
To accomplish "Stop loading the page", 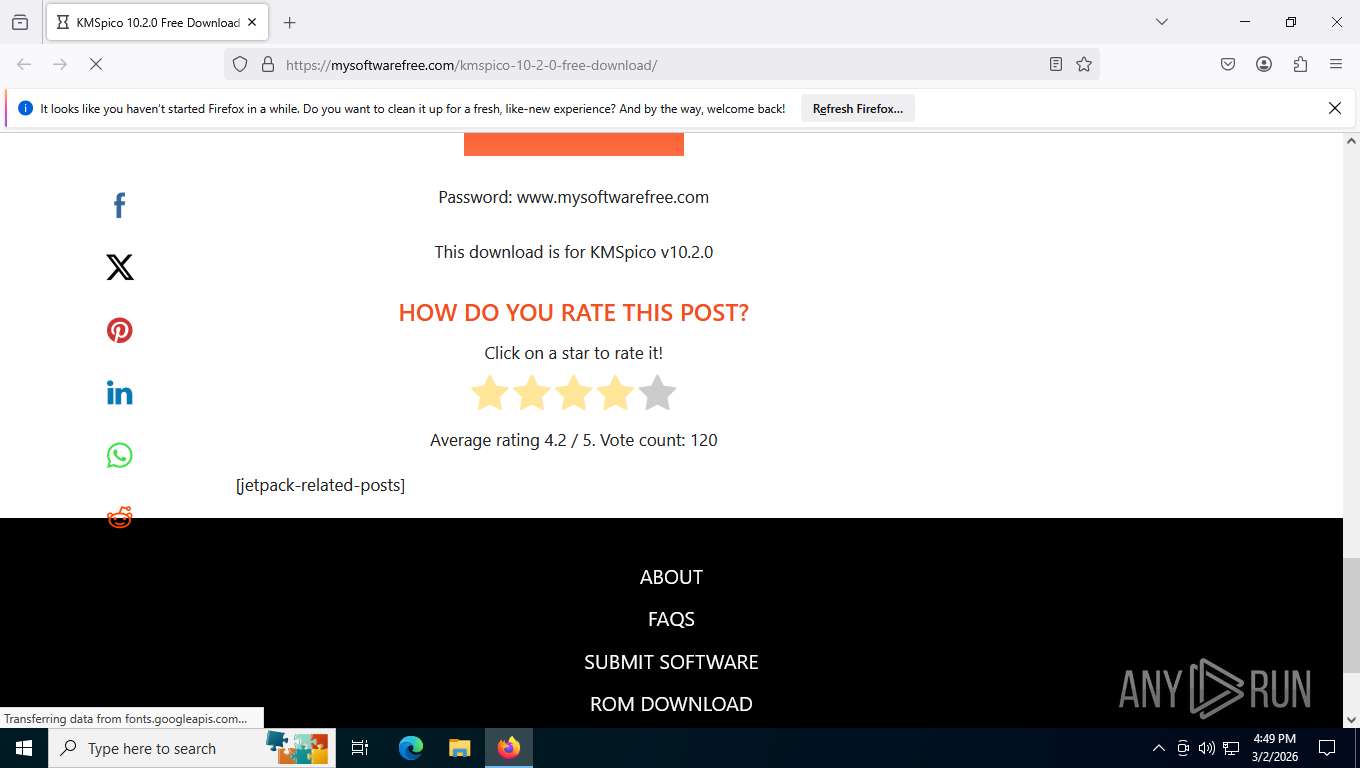I will point(96,64).
